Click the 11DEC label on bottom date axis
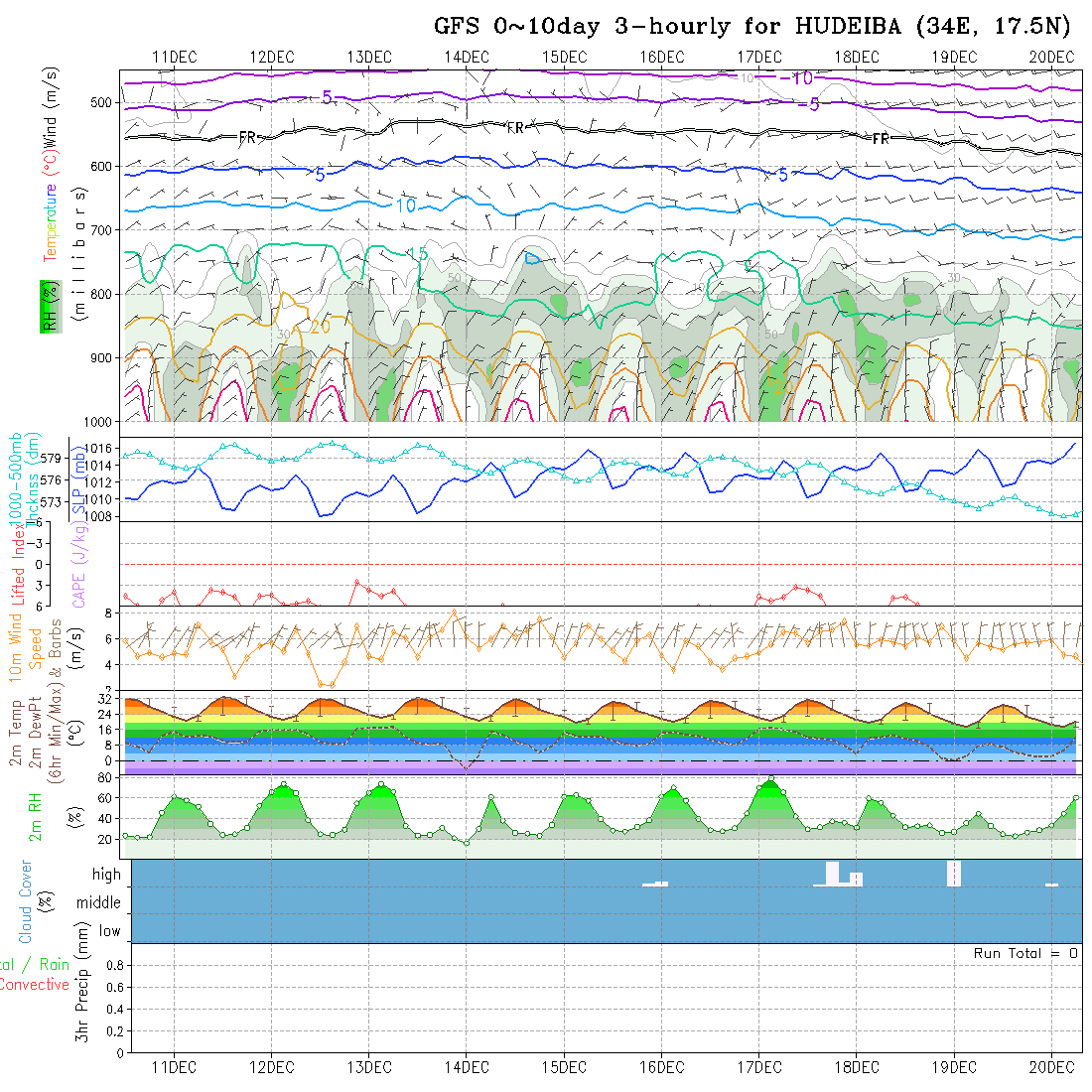Viewport: 1092px width, 1092px height. coord(174,1067)
